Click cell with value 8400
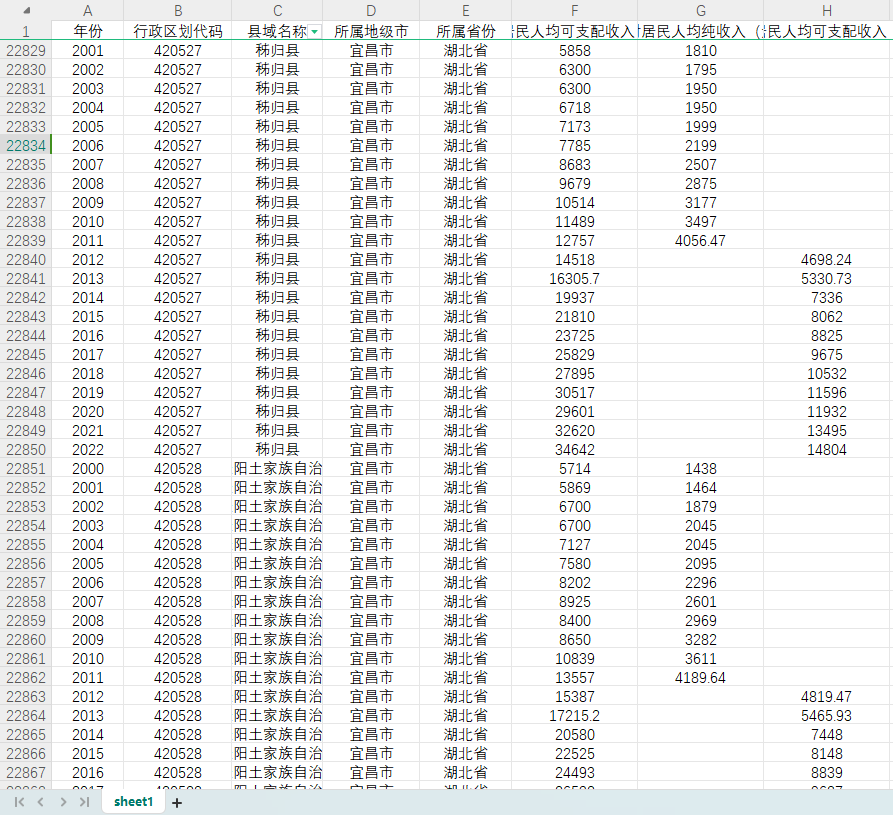Viewport: 893px width, 815px height. tap(574, 621)
